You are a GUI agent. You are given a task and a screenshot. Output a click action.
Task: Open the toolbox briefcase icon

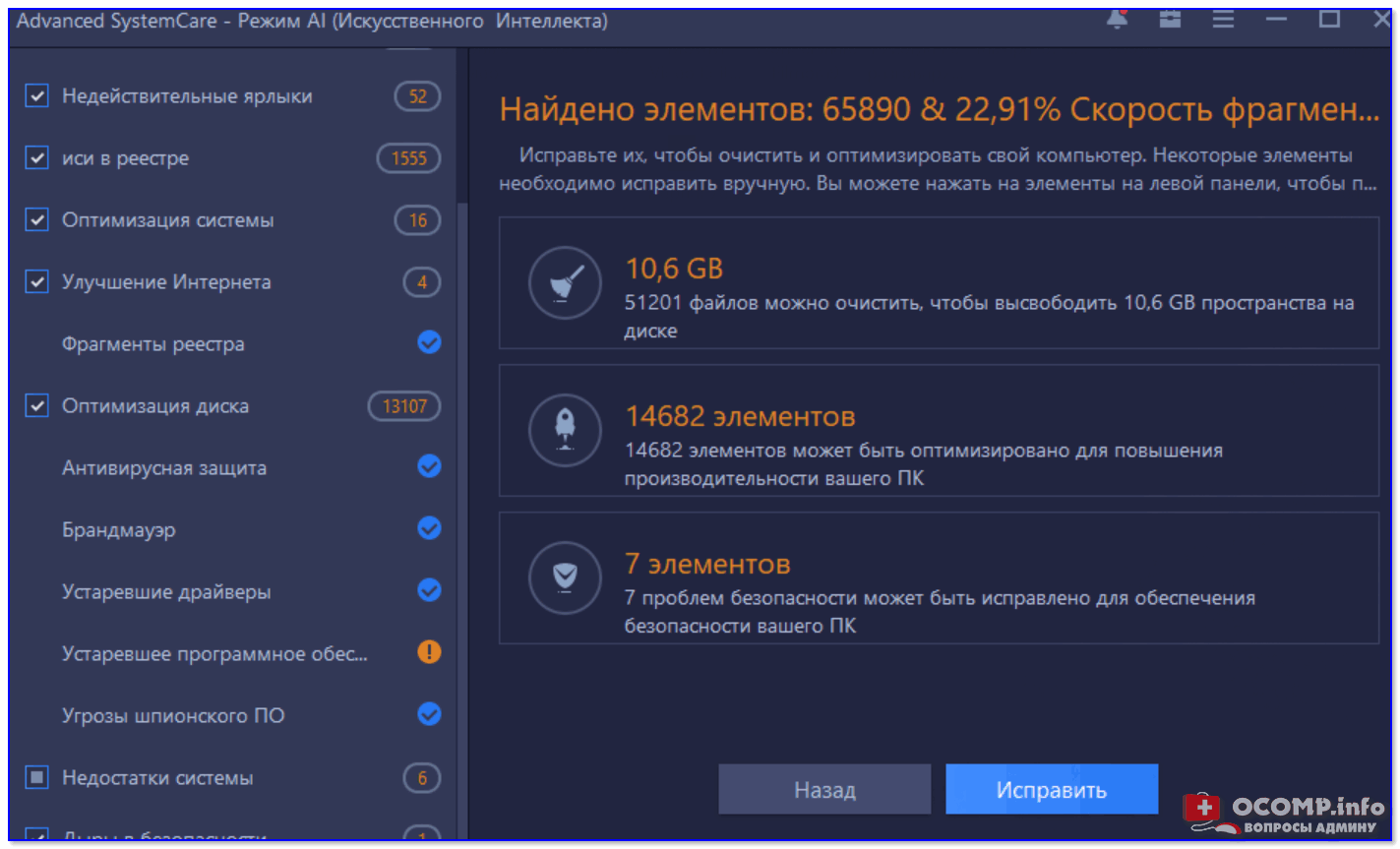click(1170, 19)
